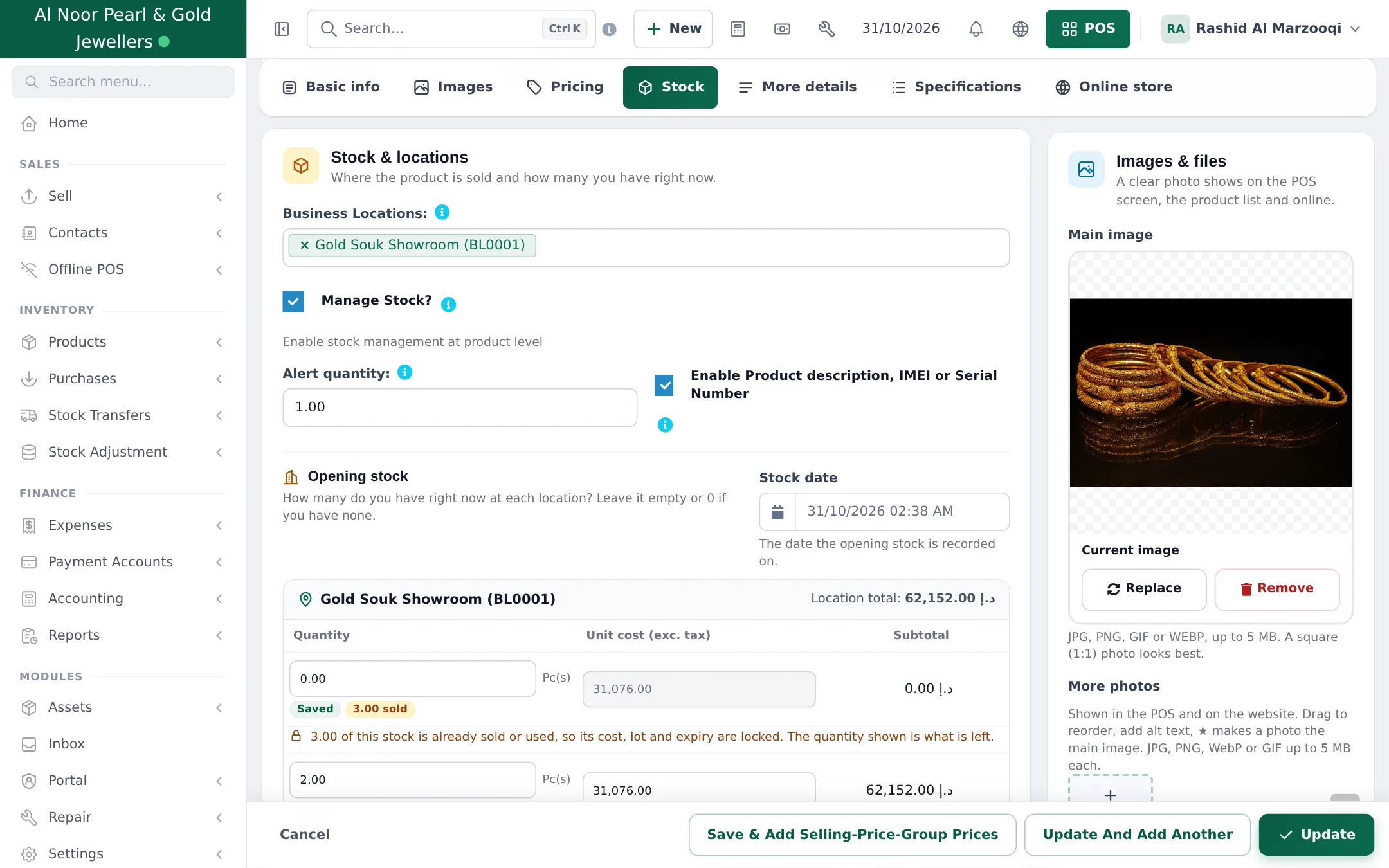Remove the Gold Souk Showroom location tag
The width and height of the screenshot is (1389, 868).
pos(304,245)
